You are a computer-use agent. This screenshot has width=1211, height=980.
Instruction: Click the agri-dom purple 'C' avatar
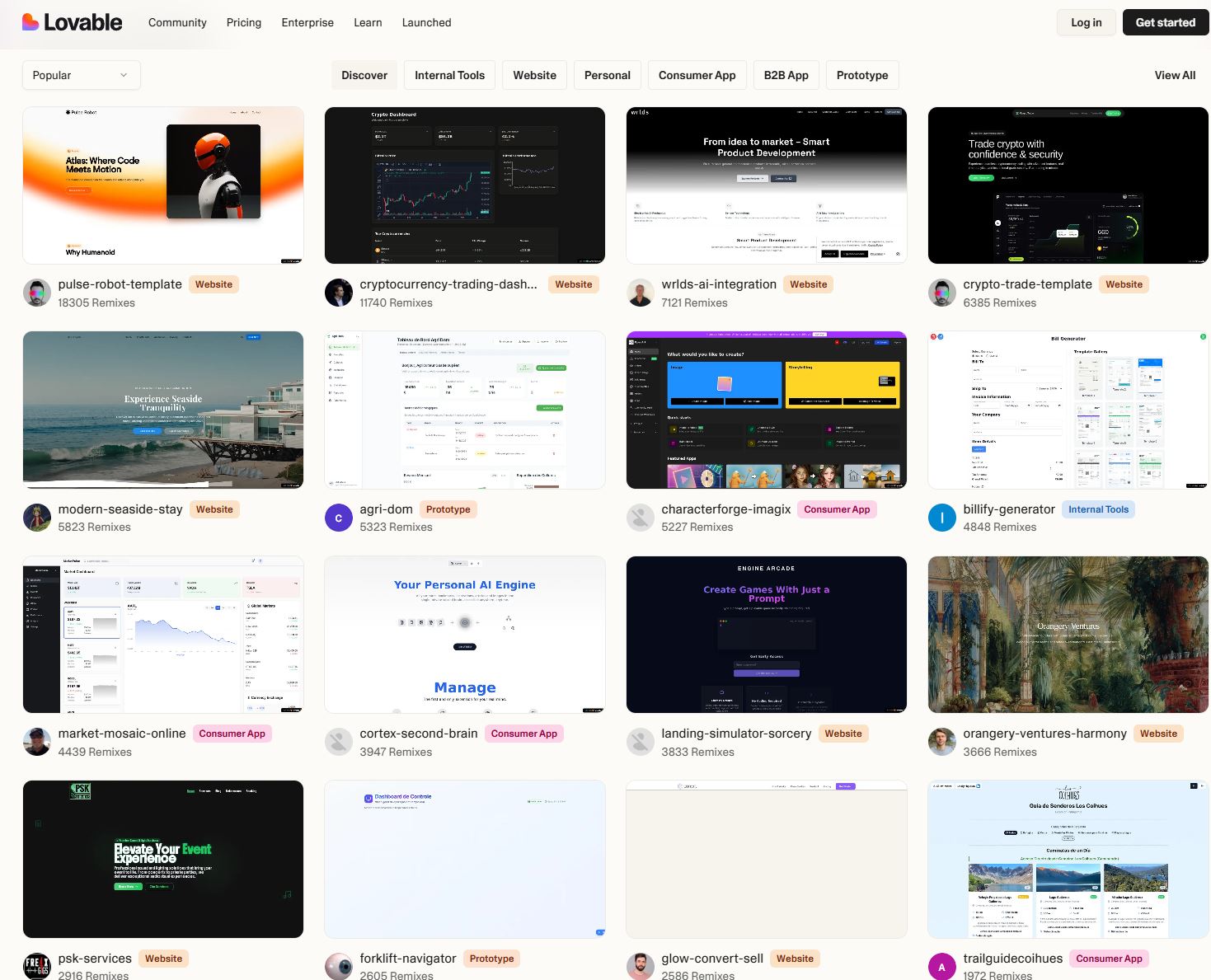[338, 518]
